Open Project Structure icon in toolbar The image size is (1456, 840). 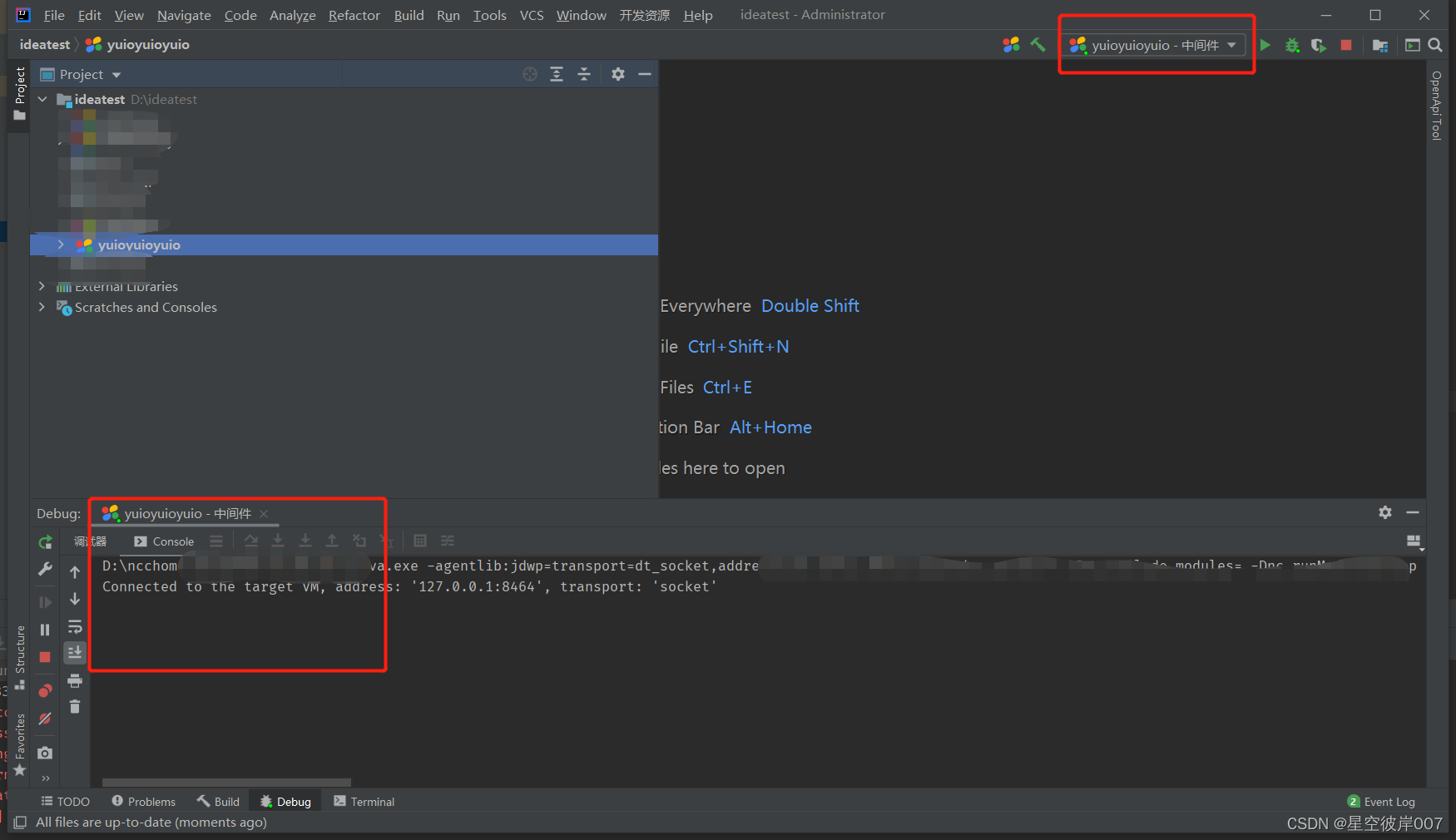(1380, 45)
